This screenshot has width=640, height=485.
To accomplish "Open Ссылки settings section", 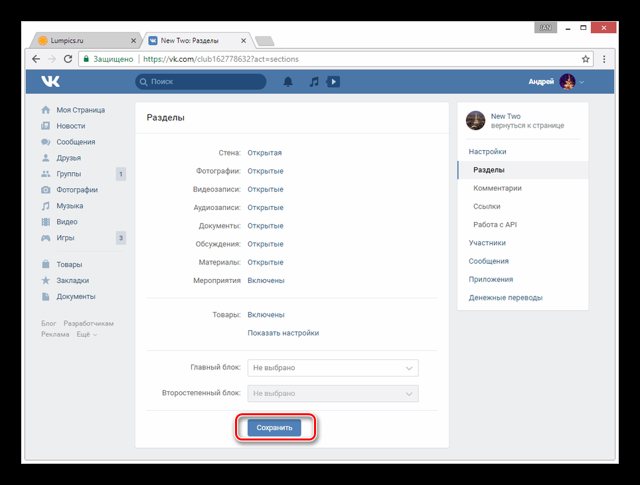I will [487, 207].
